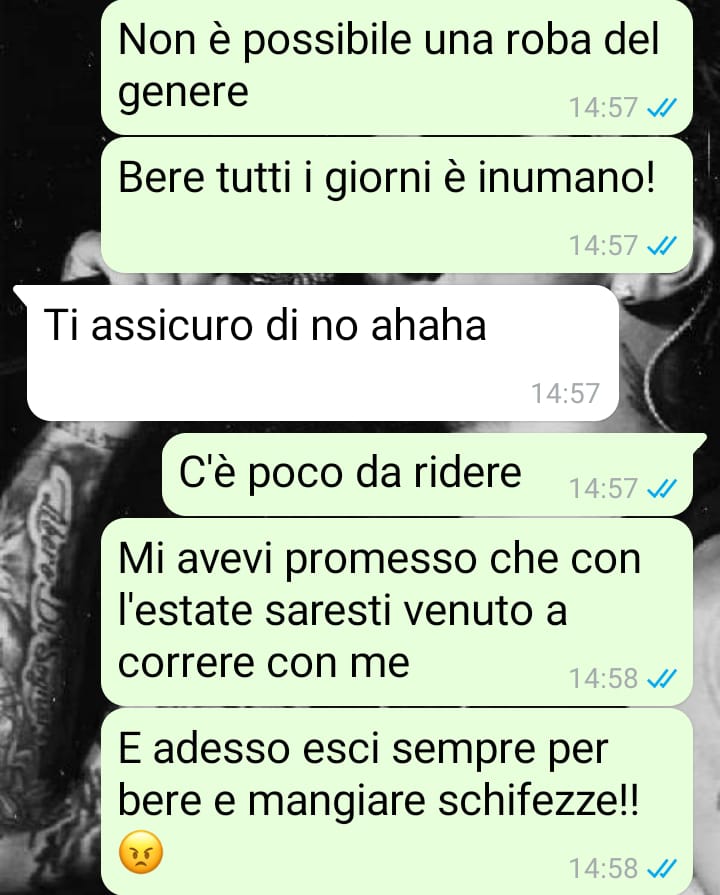This screenshot has width=720, height=895.
Task: Select "Non è possibile una roba del genere" message
Action: (x=397, y=67)
